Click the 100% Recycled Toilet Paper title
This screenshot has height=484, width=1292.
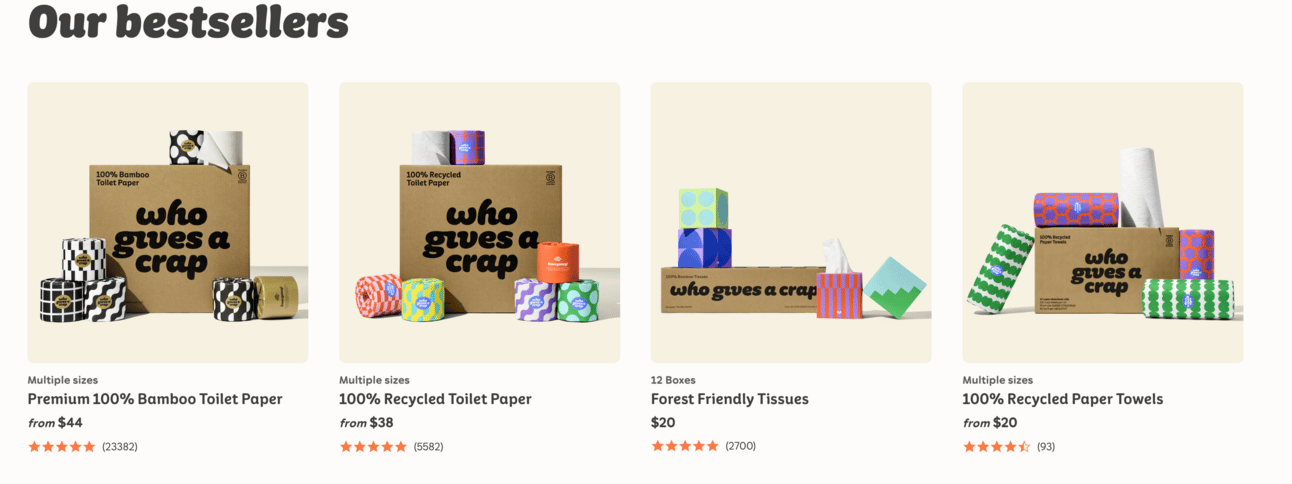point(435,399)
